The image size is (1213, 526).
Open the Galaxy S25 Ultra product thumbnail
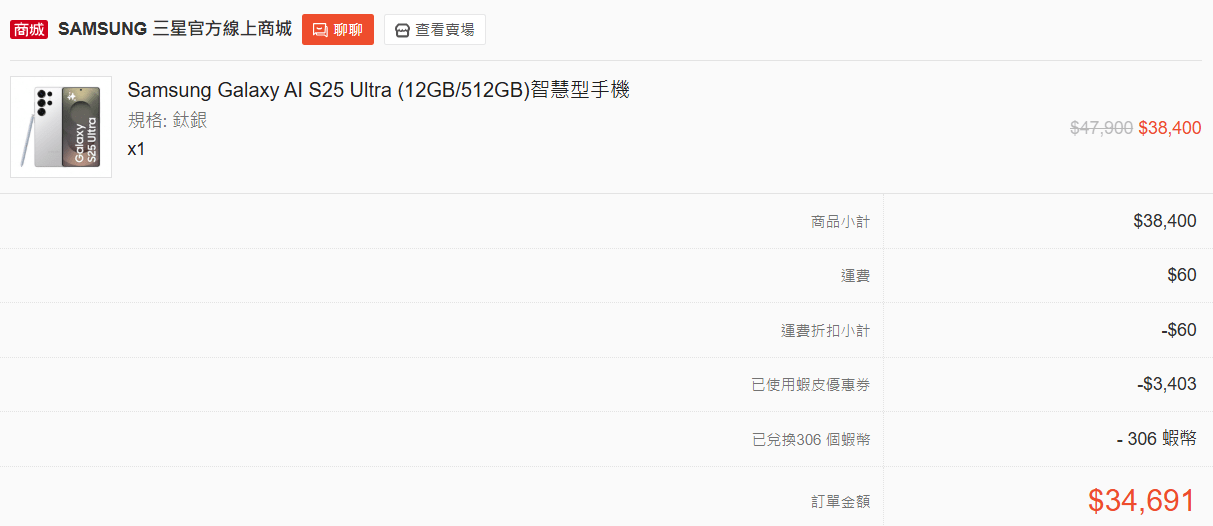(61, 127)
